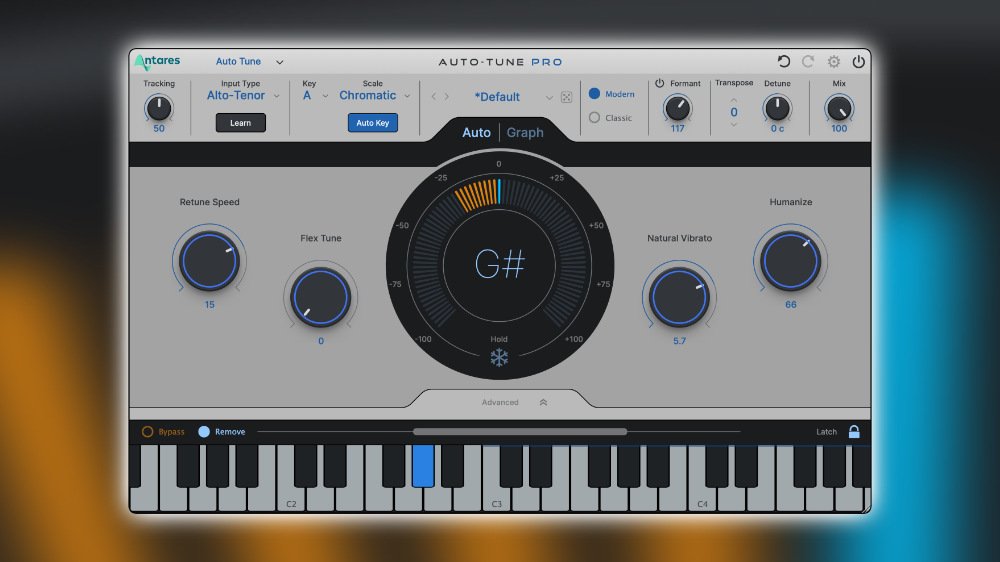
Task: Enable the Bypass keyboard option
Action: tap(147, 432)
